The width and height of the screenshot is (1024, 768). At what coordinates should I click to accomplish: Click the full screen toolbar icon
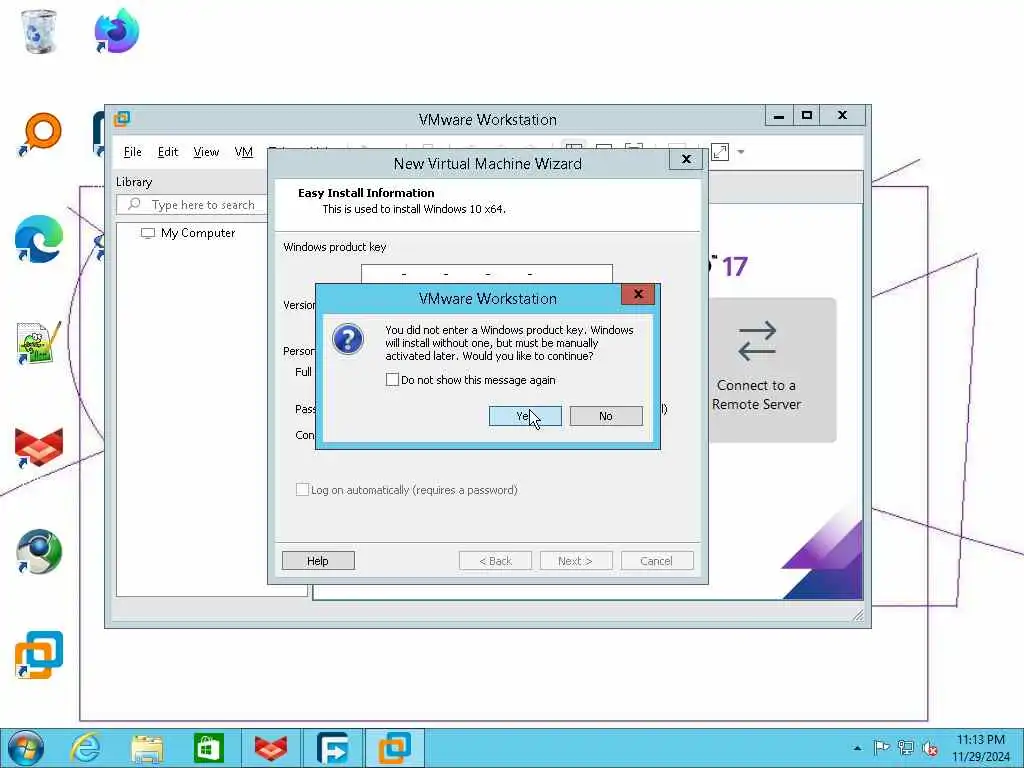tap(720, 152)
